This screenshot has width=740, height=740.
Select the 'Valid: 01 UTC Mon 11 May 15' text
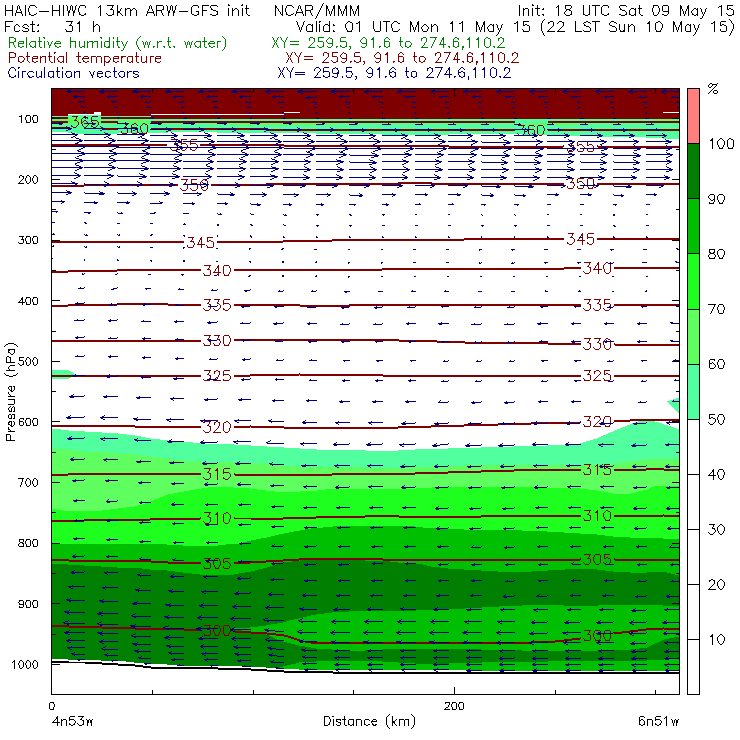(x=413, y=26)
